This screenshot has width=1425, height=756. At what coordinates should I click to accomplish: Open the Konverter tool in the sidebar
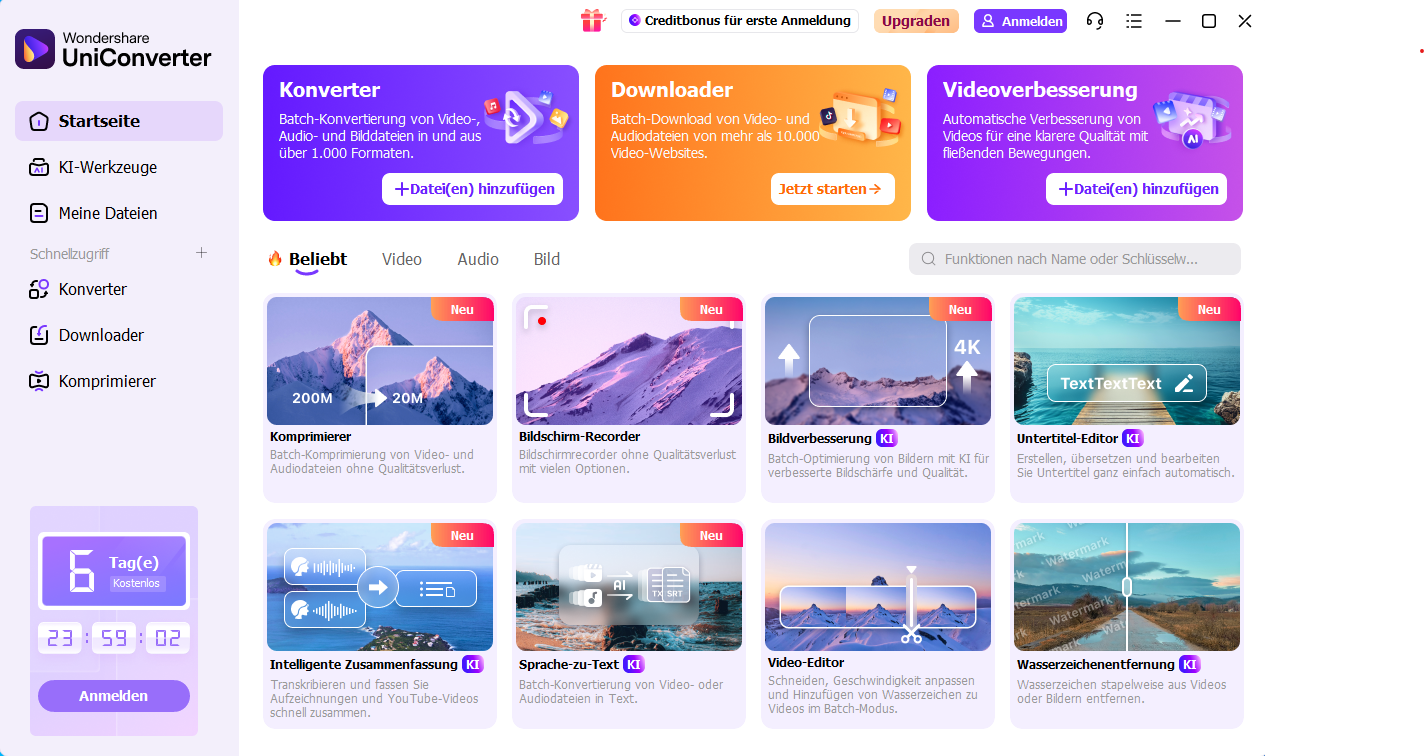tap(95, 289)
